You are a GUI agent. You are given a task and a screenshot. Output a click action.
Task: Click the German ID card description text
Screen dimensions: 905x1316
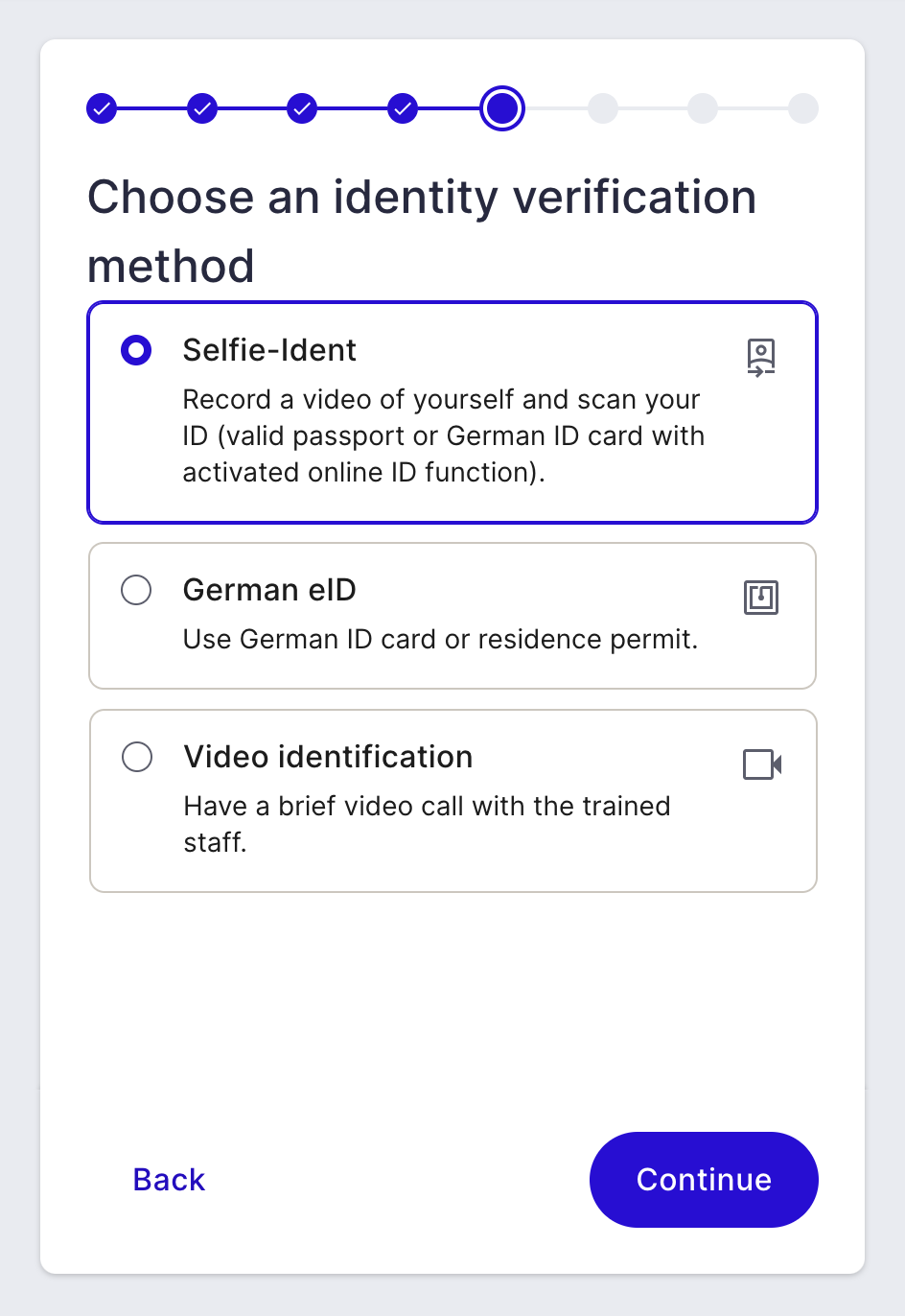coord(441,639)
